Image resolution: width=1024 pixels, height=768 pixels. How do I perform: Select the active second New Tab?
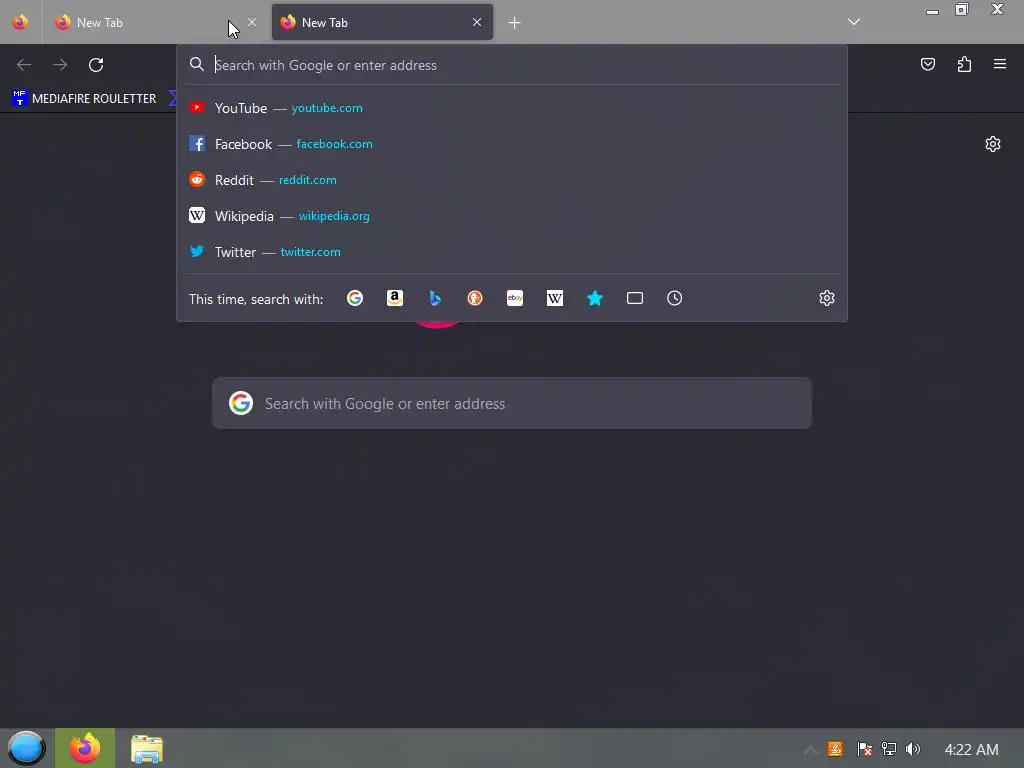click(x=382, y=22)
